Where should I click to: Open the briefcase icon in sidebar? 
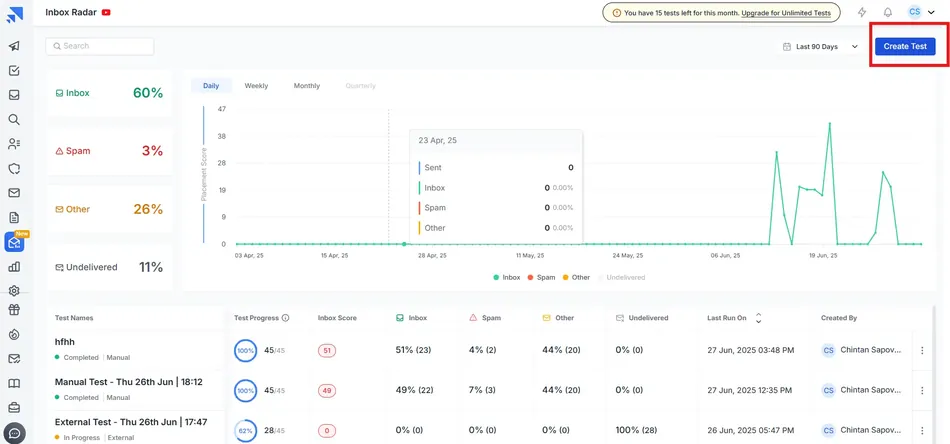point(14,407)
